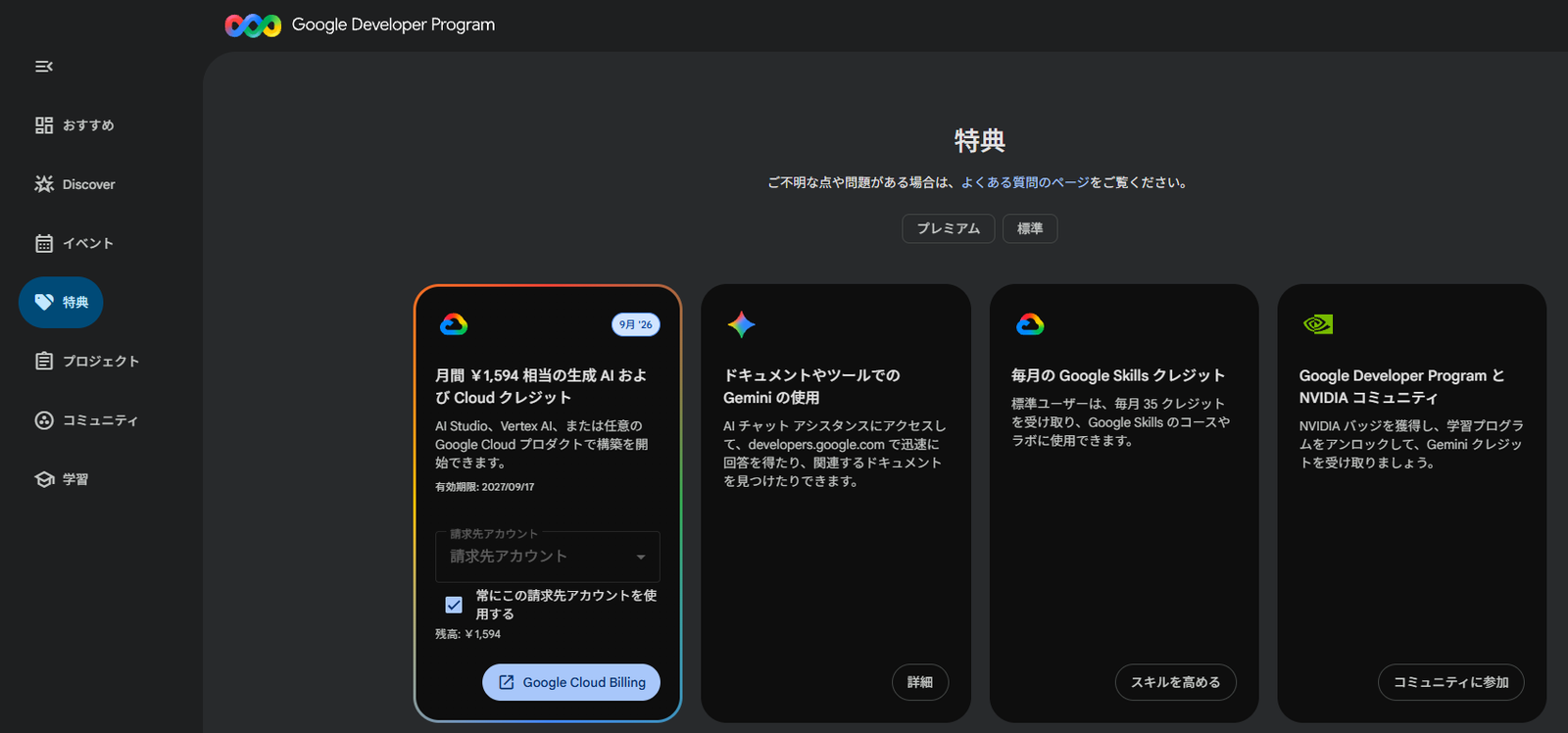1568x733 pixels.
Task: Open the 請求先アカウント dropdown
Action: click(x=548, y=557)
